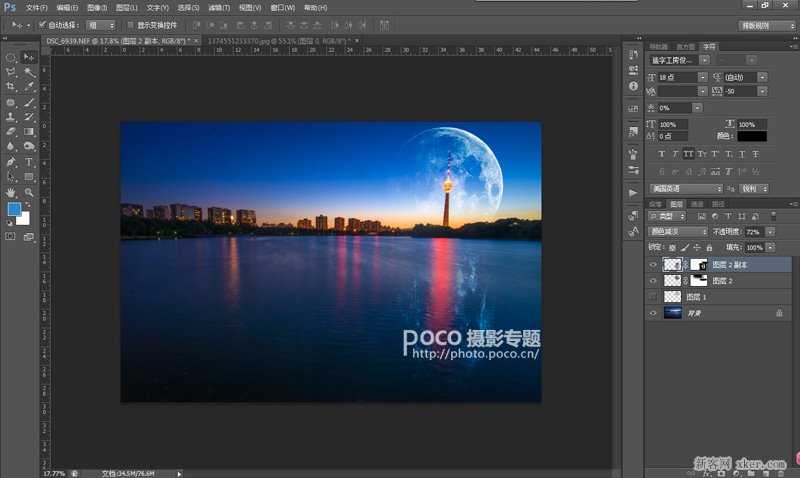Open leading 自动 dropdown arrow
The height and width of the screenshot is (478, 800).
tap(762, 77)
